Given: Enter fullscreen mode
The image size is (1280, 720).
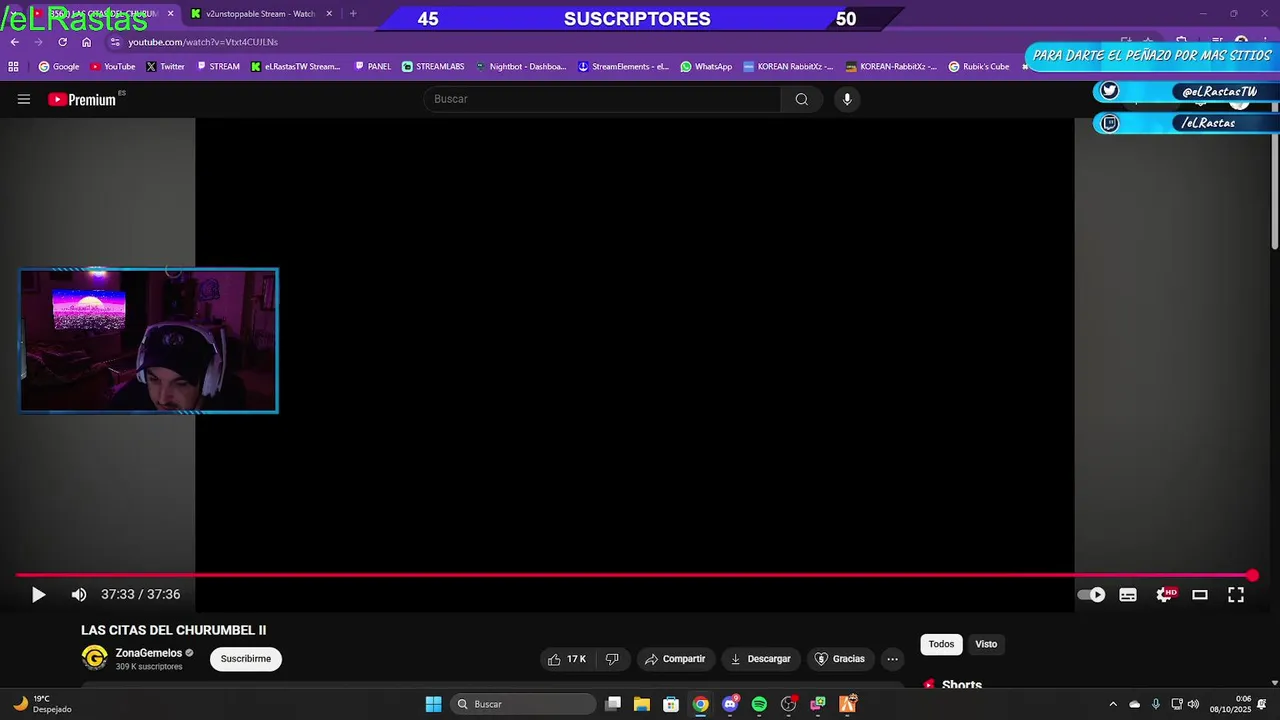Looking at the screenshot, I should coord(1236,595).
